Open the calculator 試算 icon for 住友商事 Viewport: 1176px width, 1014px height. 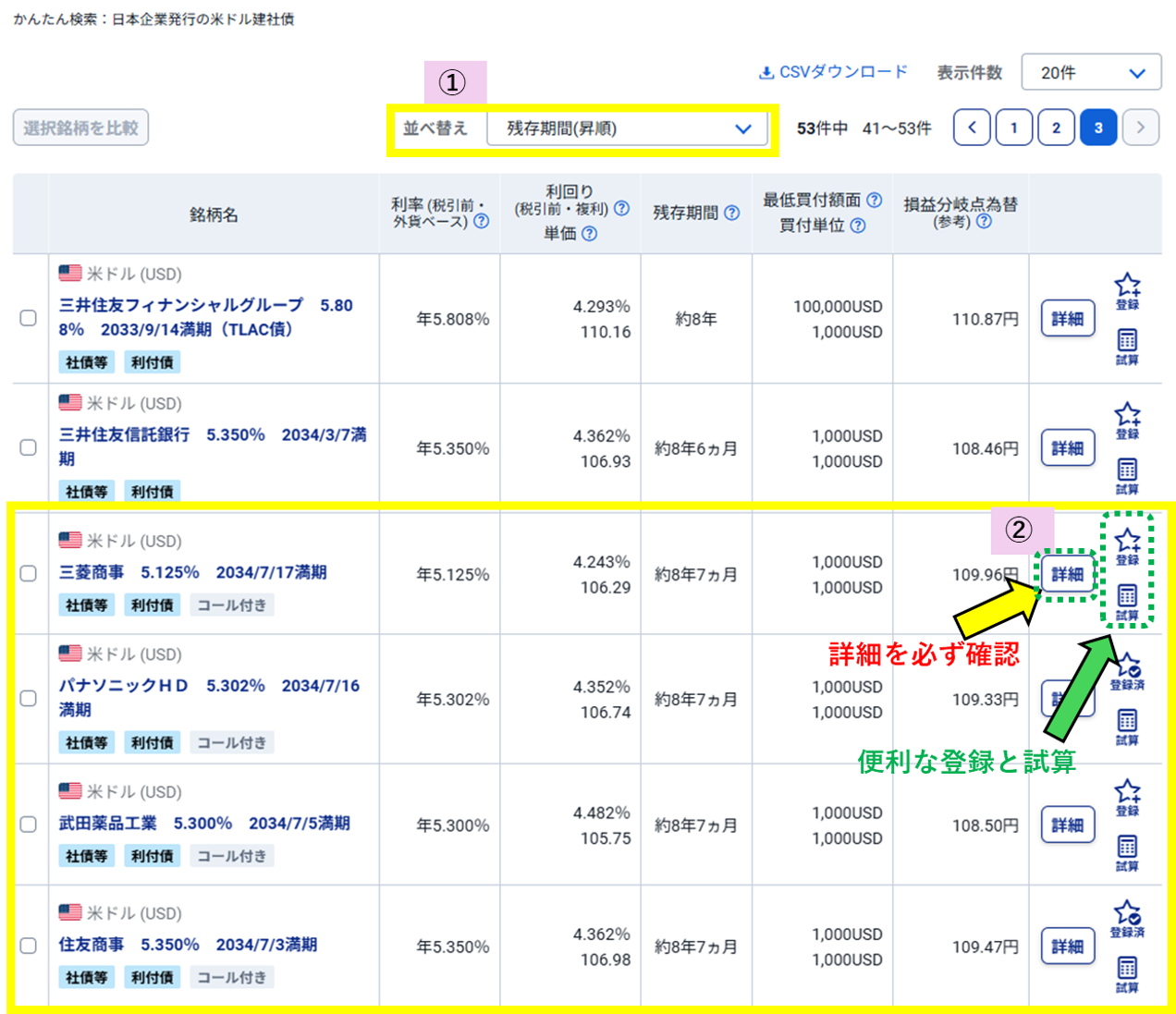[1127, 969]
